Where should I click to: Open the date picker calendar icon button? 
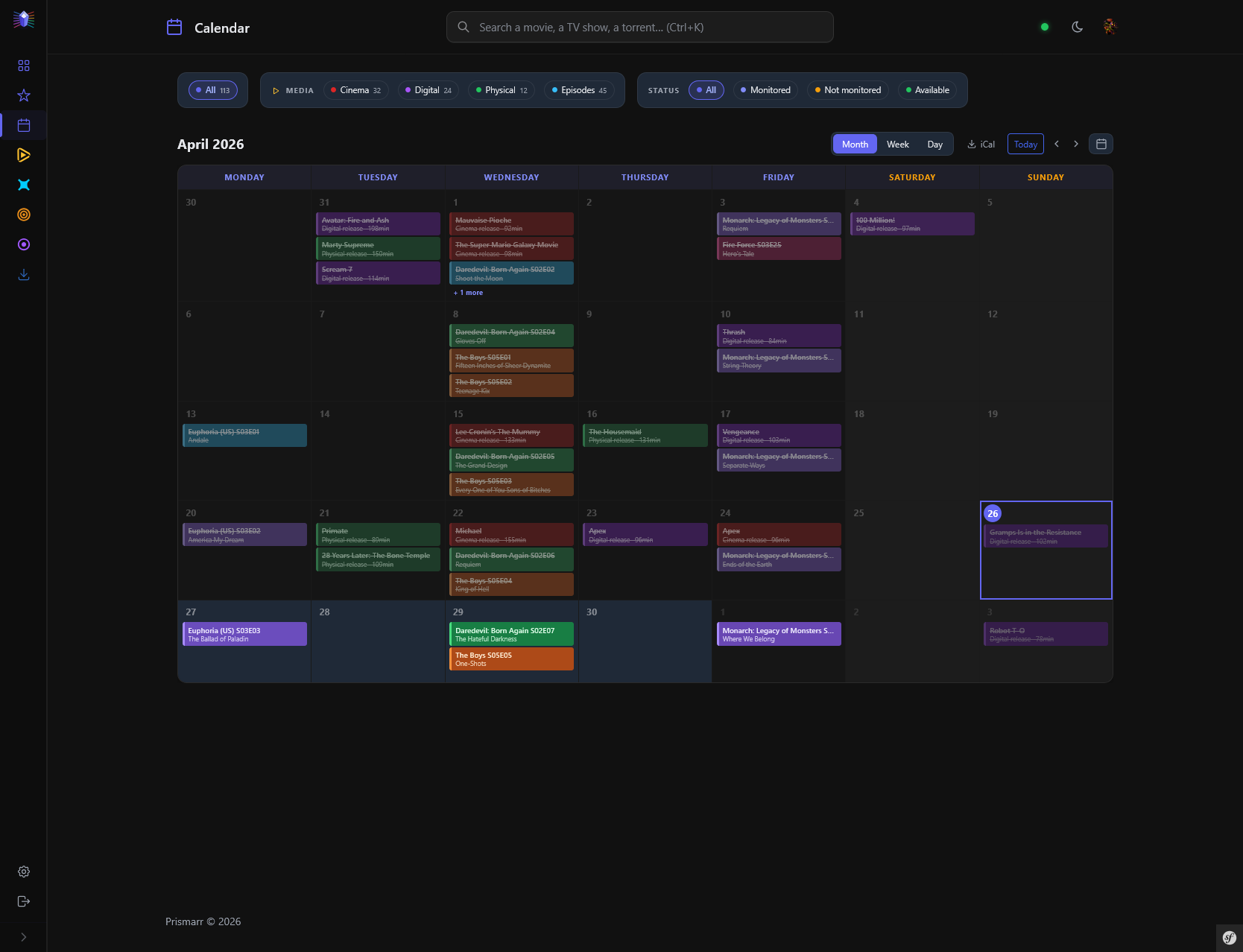(1101, 144)
